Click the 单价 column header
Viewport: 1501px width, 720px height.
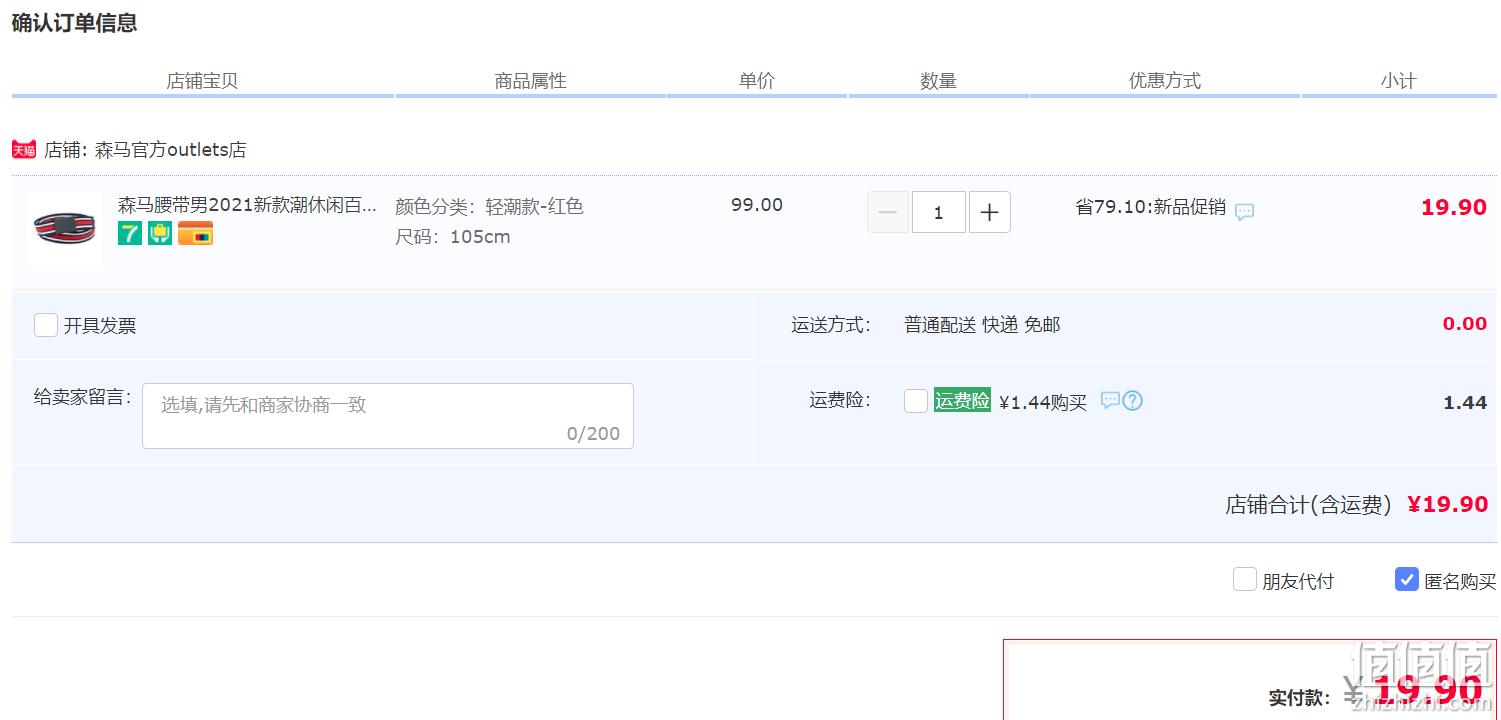pyautogui.click(x=757, y=81)
